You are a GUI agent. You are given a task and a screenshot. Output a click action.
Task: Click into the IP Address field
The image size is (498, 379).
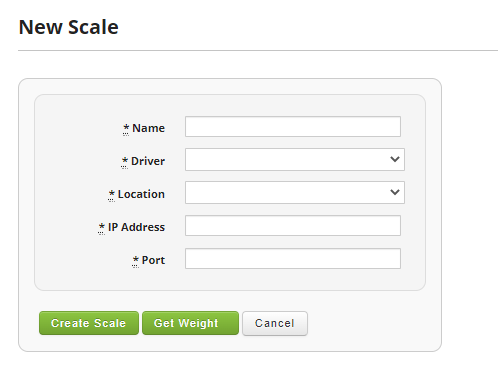pyautogui.click(x=293, y=225)
